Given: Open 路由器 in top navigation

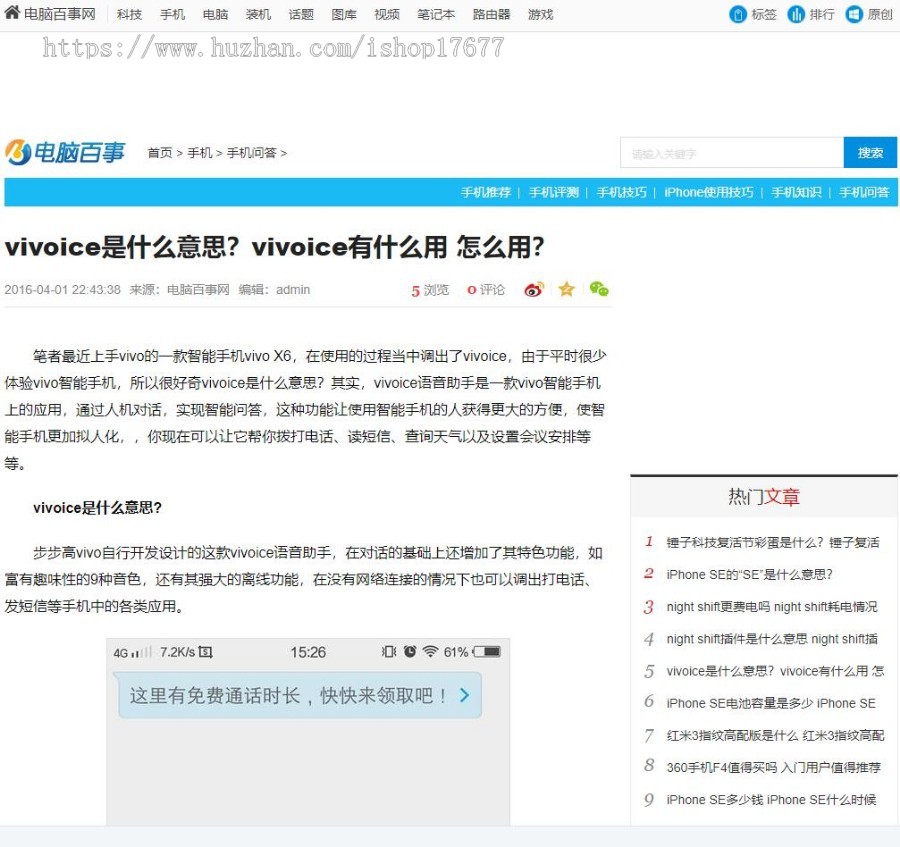Looking at the screenshot, I should 491,14.
